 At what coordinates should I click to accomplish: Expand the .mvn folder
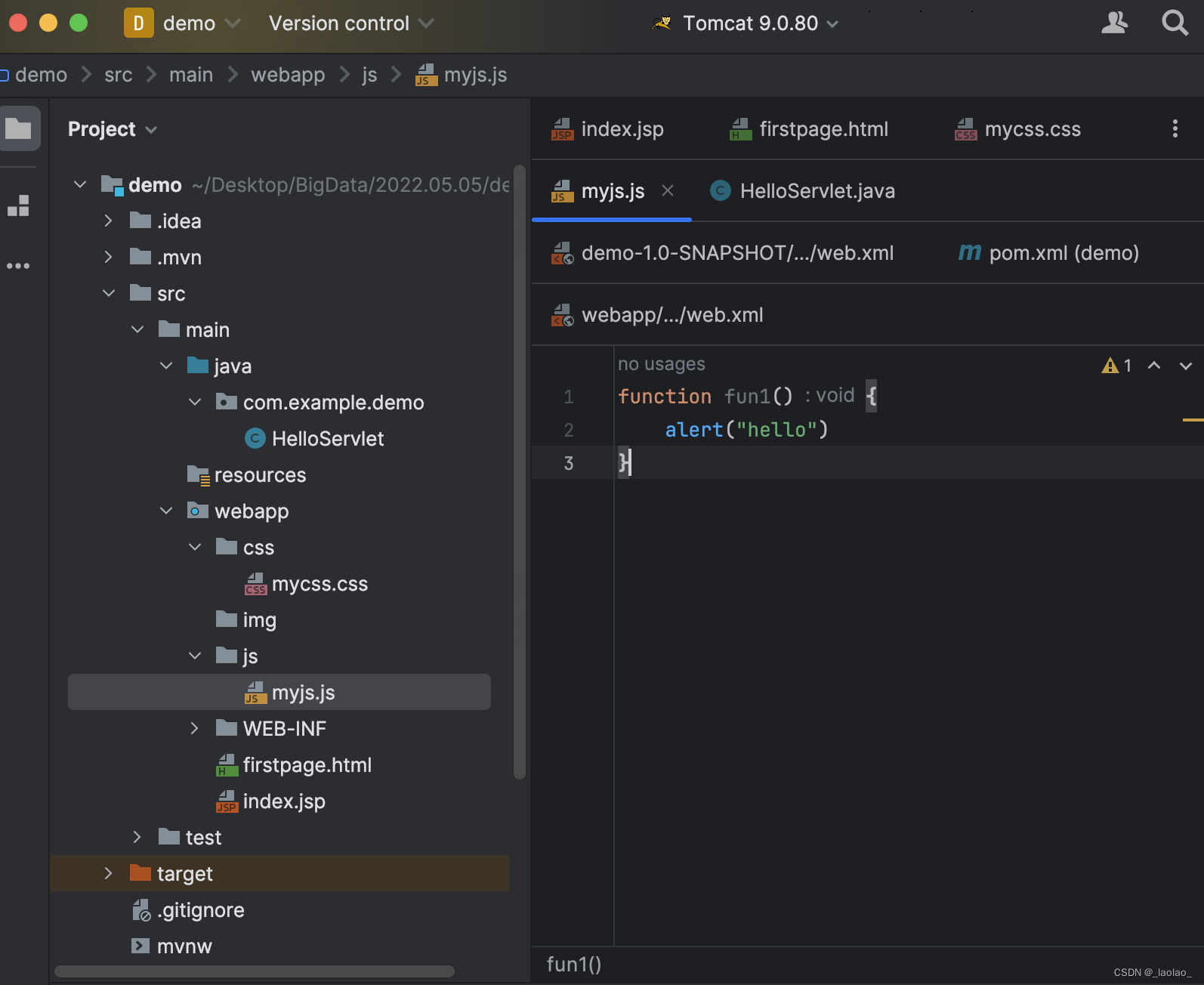[x=108, y=257]
